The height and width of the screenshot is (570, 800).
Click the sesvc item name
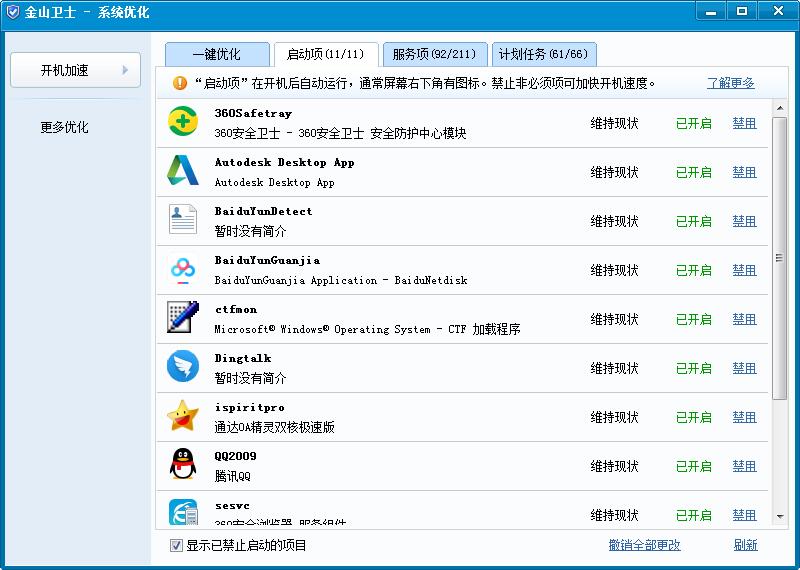click(232, 506)
